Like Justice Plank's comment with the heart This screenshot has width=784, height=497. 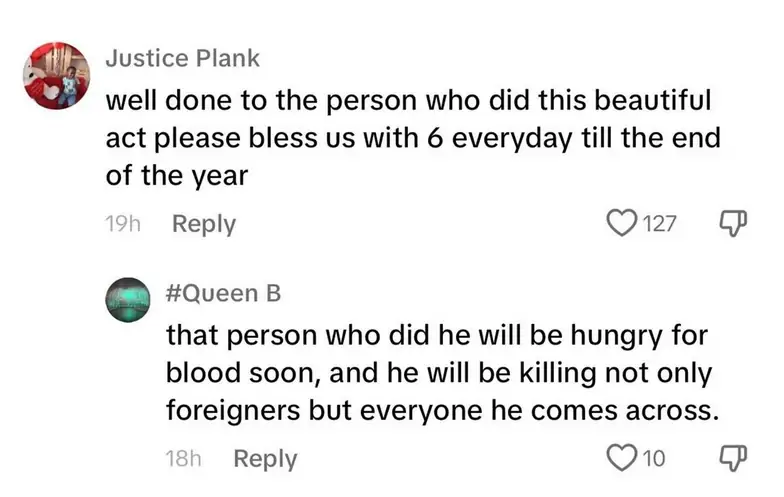pyautogui.click(x=622, y=223)
